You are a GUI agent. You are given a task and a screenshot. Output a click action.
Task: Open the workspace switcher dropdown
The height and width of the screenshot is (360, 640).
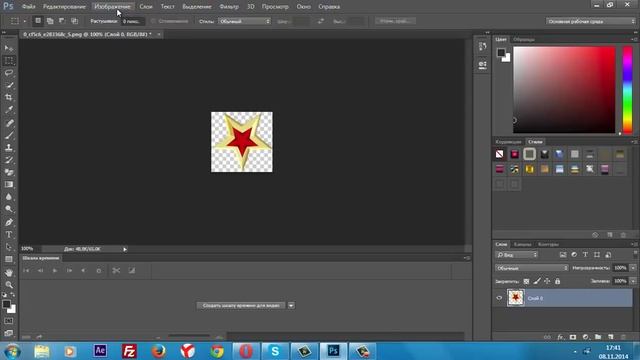(590, 21)
